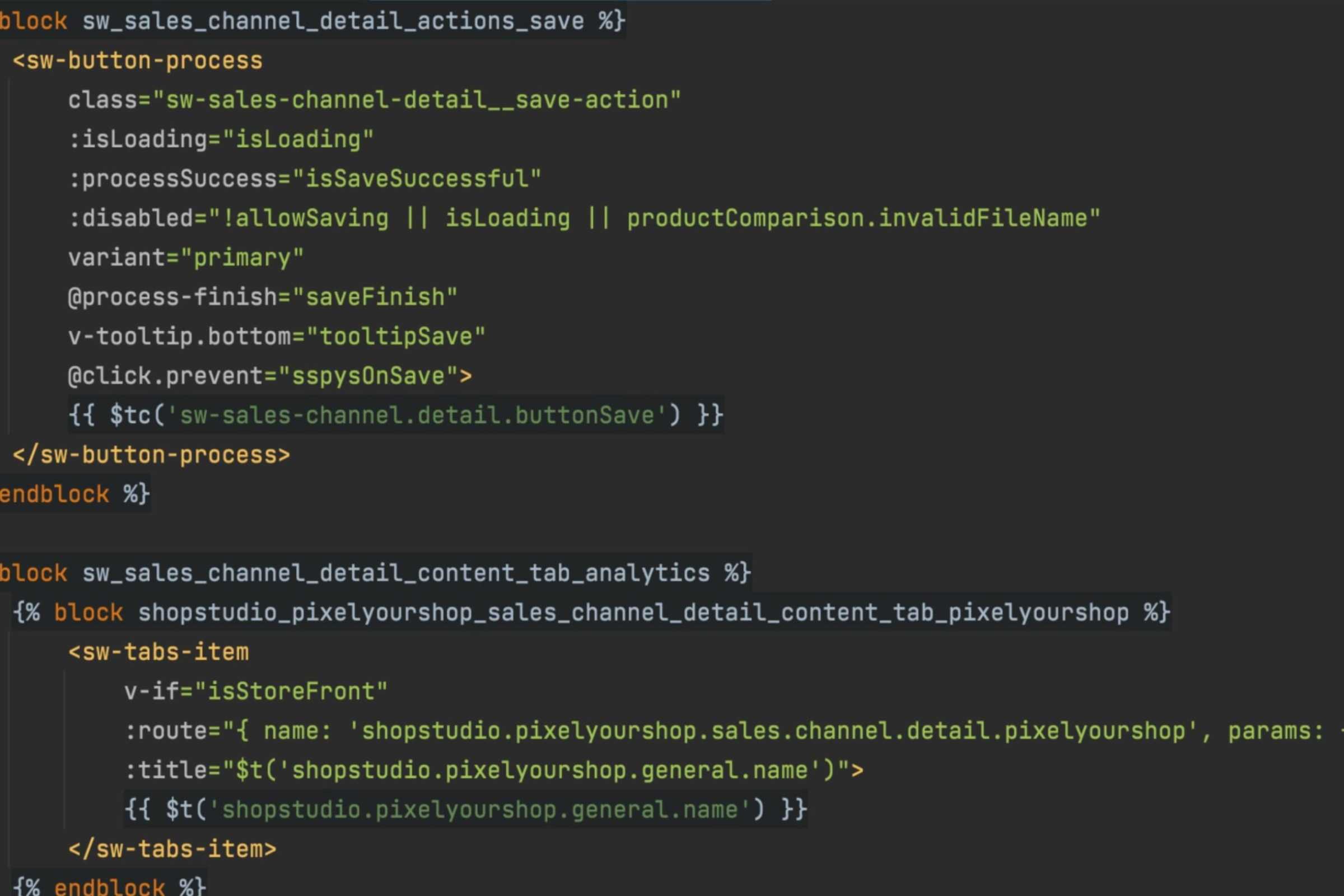Click the closing sw-button-process tag
The image size is (1344, 896).
point(151,455)
